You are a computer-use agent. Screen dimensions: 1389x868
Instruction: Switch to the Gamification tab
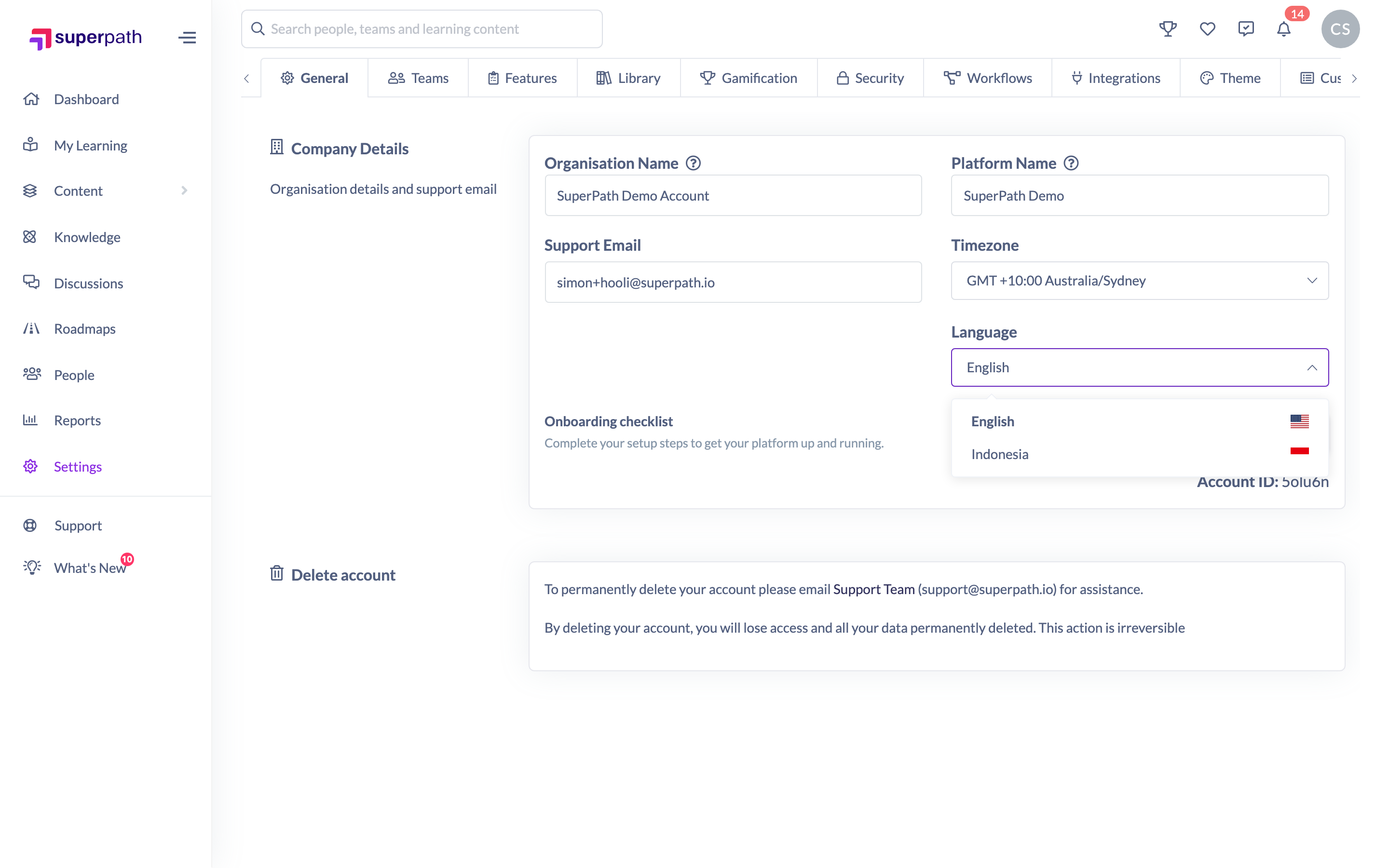748,78
